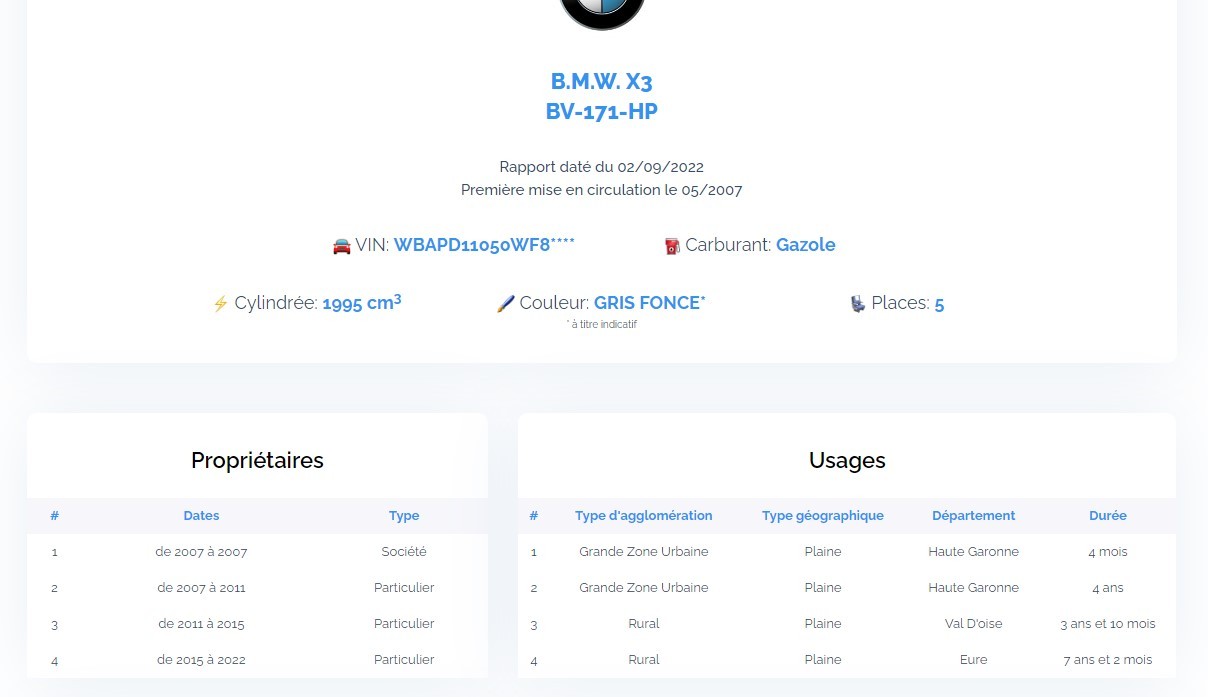Click the Département column header

point(974,516)
